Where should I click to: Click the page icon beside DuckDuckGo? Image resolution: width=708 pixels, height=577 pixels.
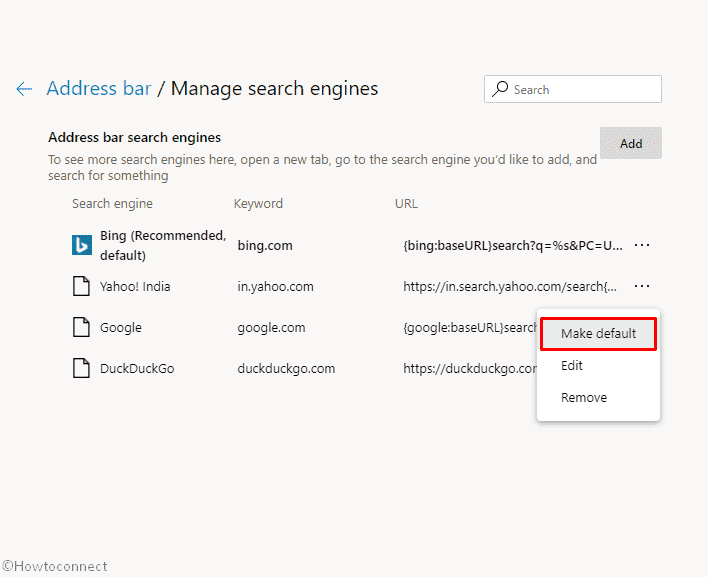pyautogui.click(x=81, y=368)
